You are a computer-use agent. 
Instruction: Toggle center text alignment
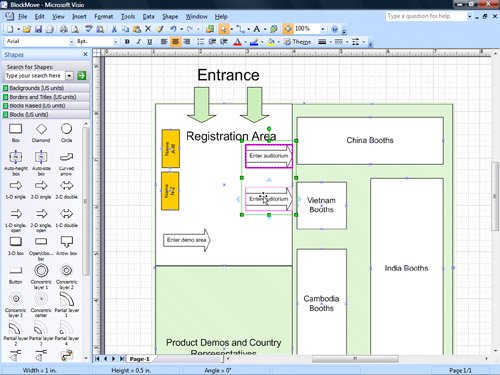pos(175,42)
